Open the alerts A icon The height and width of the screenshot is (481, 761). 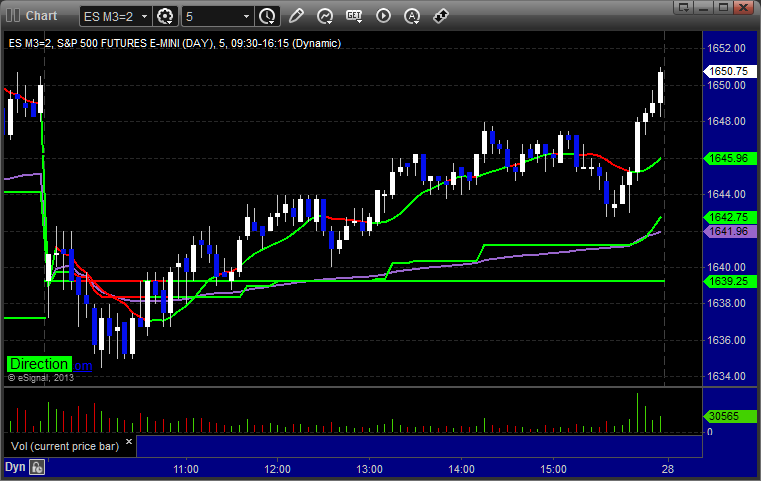(412, 16)
